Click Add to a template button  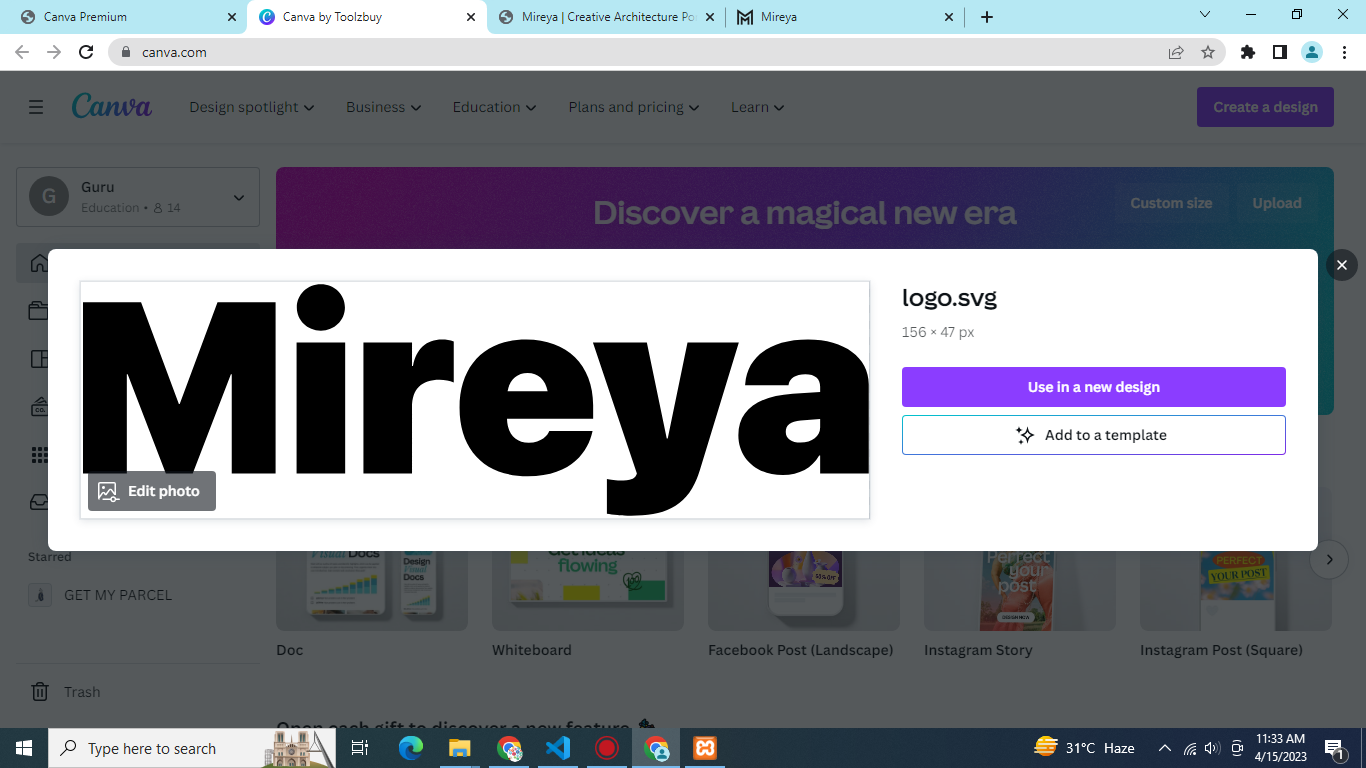[x=1093, y=435]
